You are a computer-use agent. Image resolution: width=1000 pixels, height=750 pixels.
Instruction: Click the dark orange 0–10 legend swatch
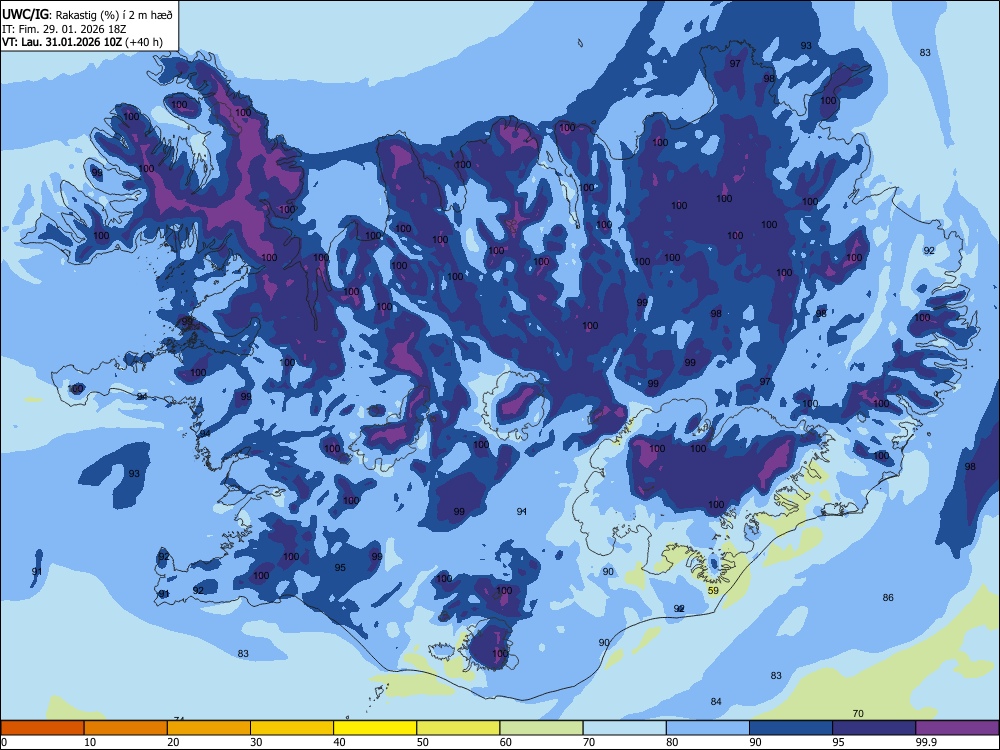[42, 728]
